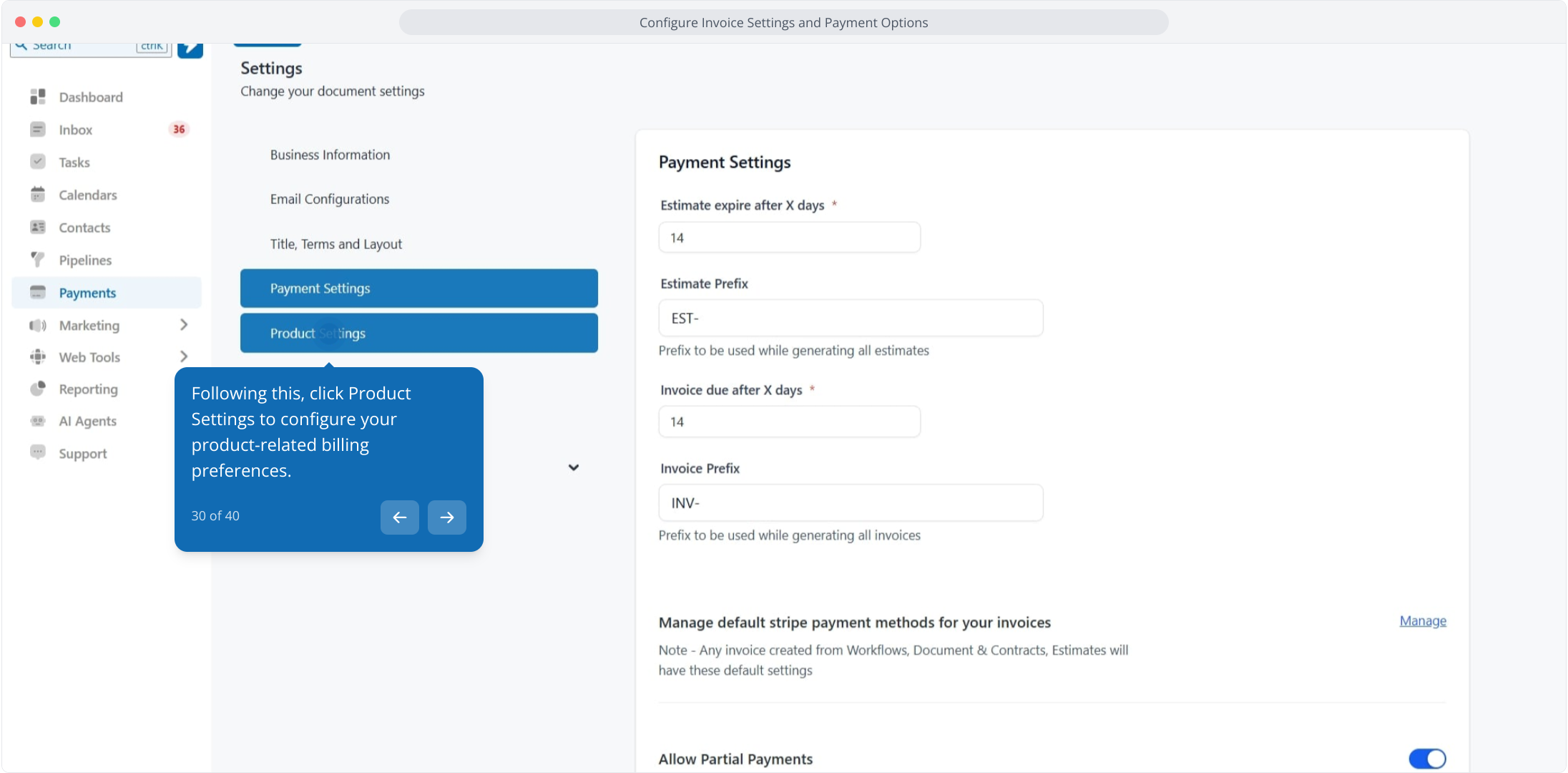
Task: Toggle the Allow Partial Payments switch
Action: pos(1427,759)
